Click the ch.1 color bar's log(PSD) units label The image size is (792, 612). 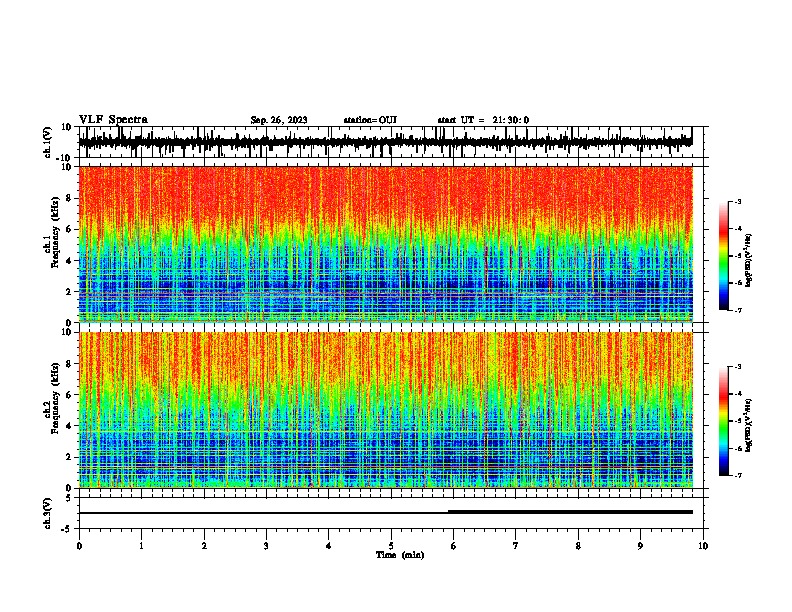point(749,260)
